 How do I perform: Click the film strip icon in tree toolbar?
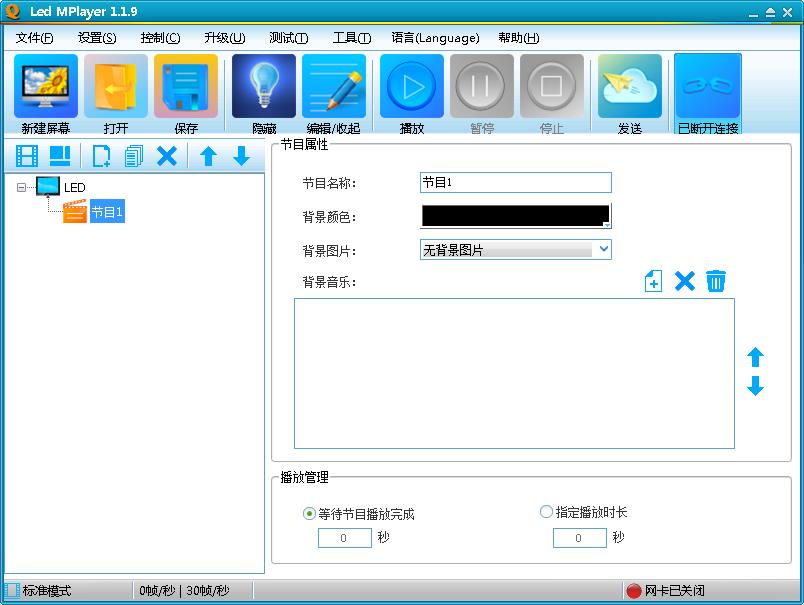coord(27,156)
